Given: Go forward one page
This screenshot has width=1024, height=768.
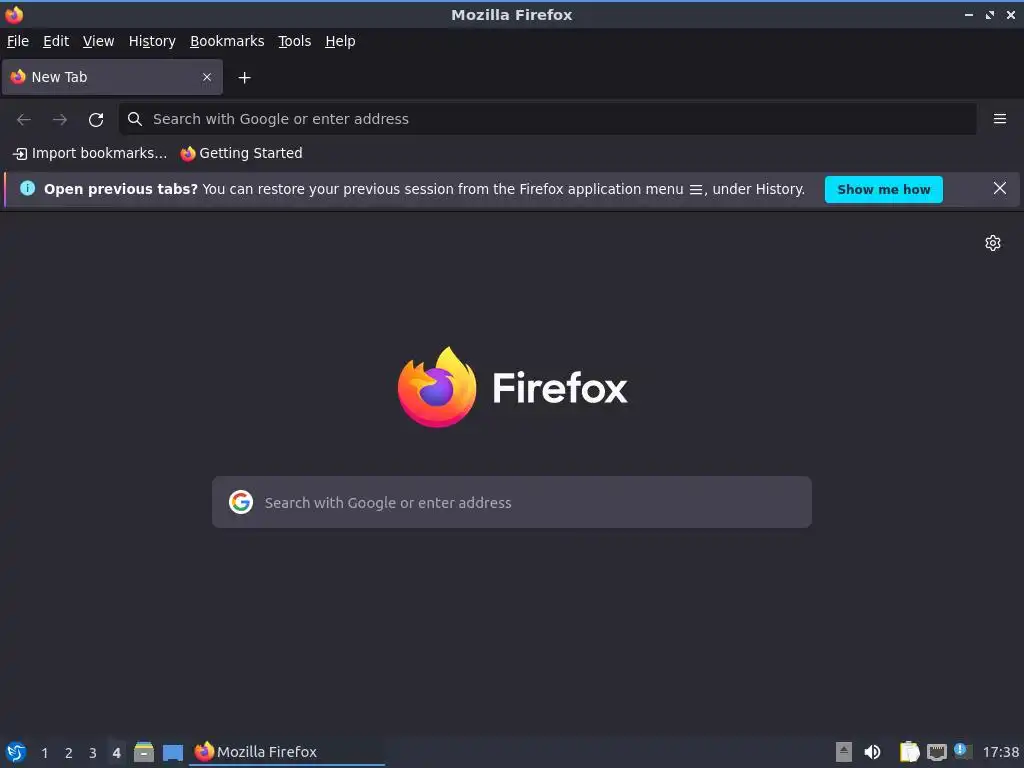Looking at the screenshot, I should [60, 119].
